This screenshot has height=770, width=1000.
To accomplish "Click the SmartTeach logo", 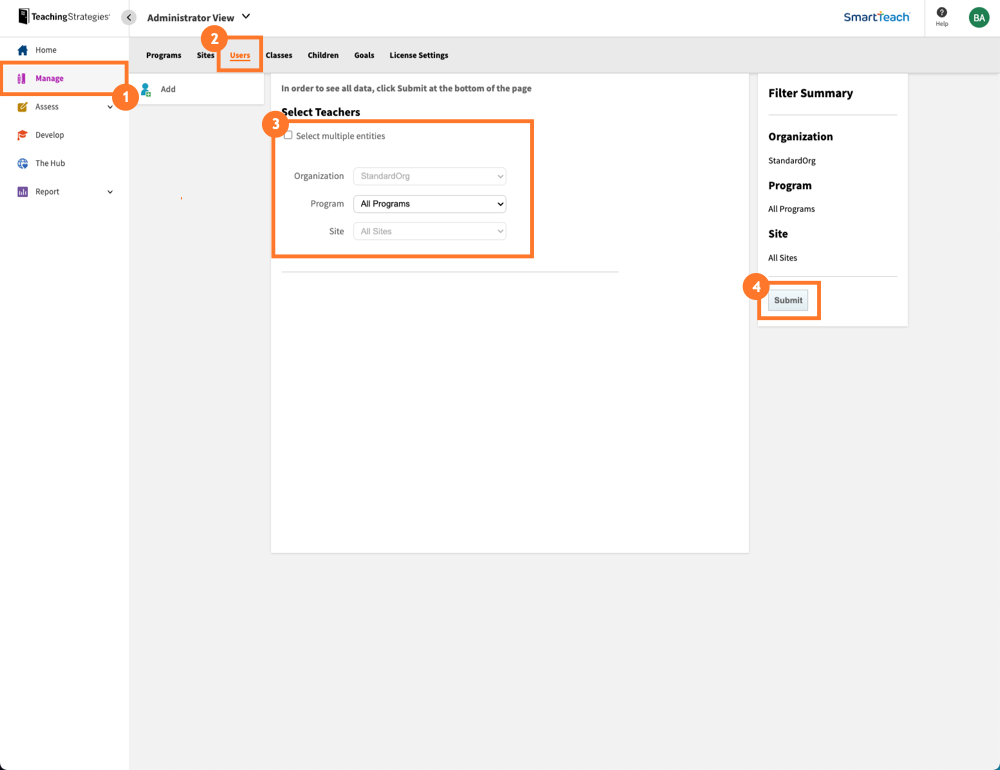I will click(876, 17).
